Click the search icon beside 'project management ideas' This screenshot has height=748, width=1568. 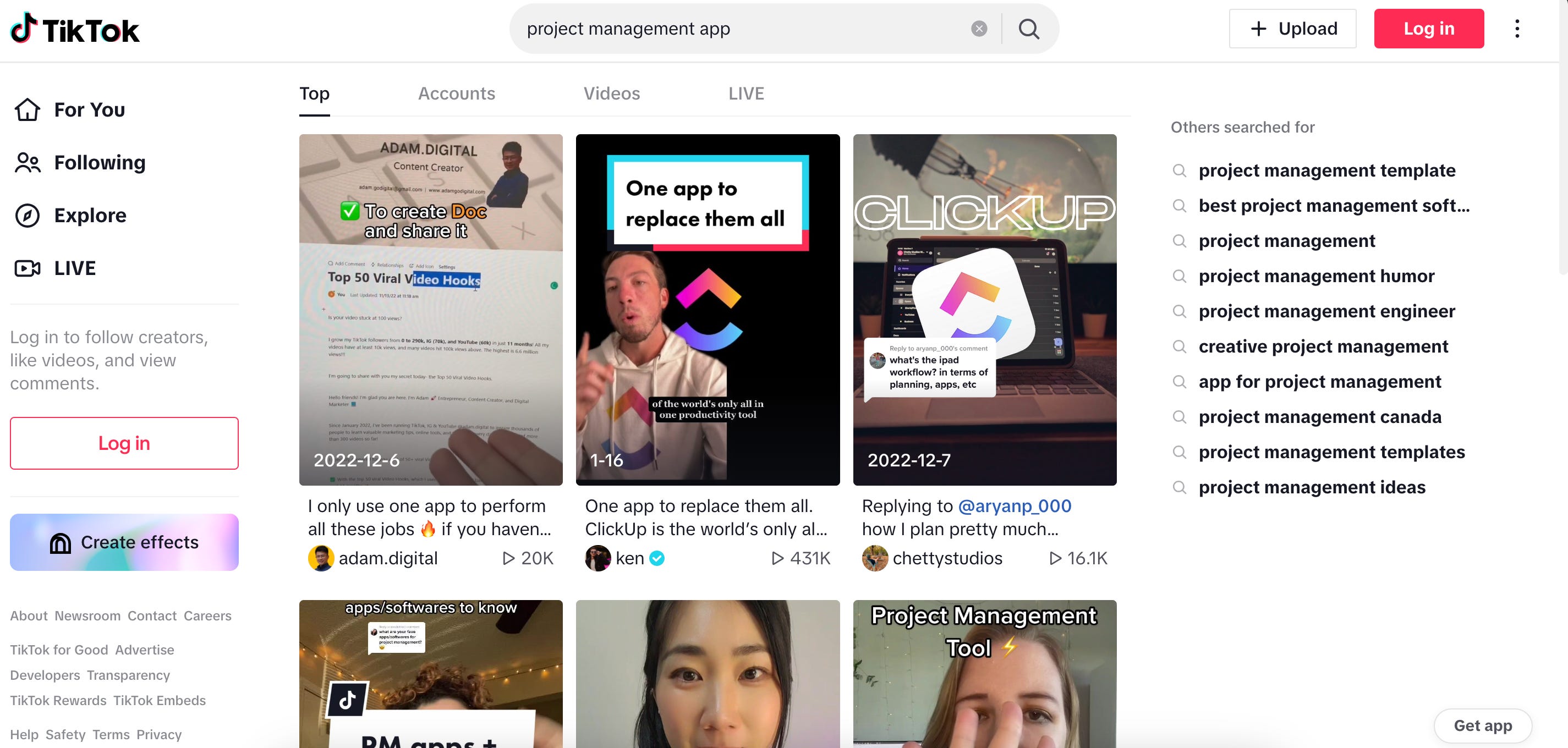click(x=1179, y=488)
